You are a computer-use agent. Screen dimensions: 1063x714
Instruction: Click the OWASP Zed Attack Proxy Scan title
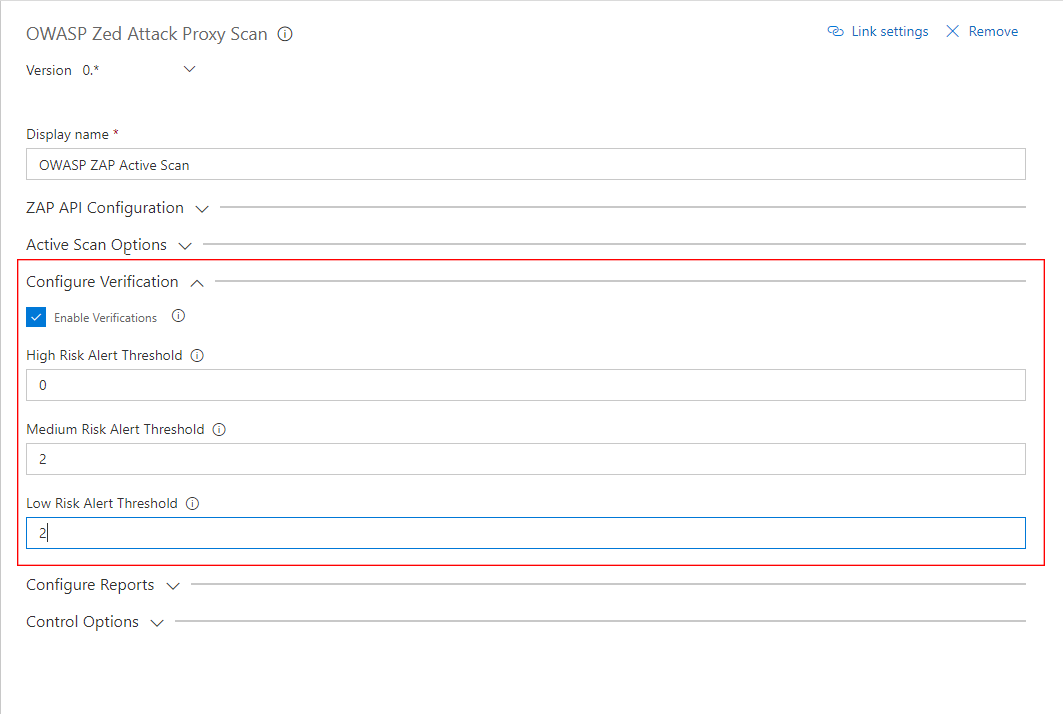[x=146, y=34]
